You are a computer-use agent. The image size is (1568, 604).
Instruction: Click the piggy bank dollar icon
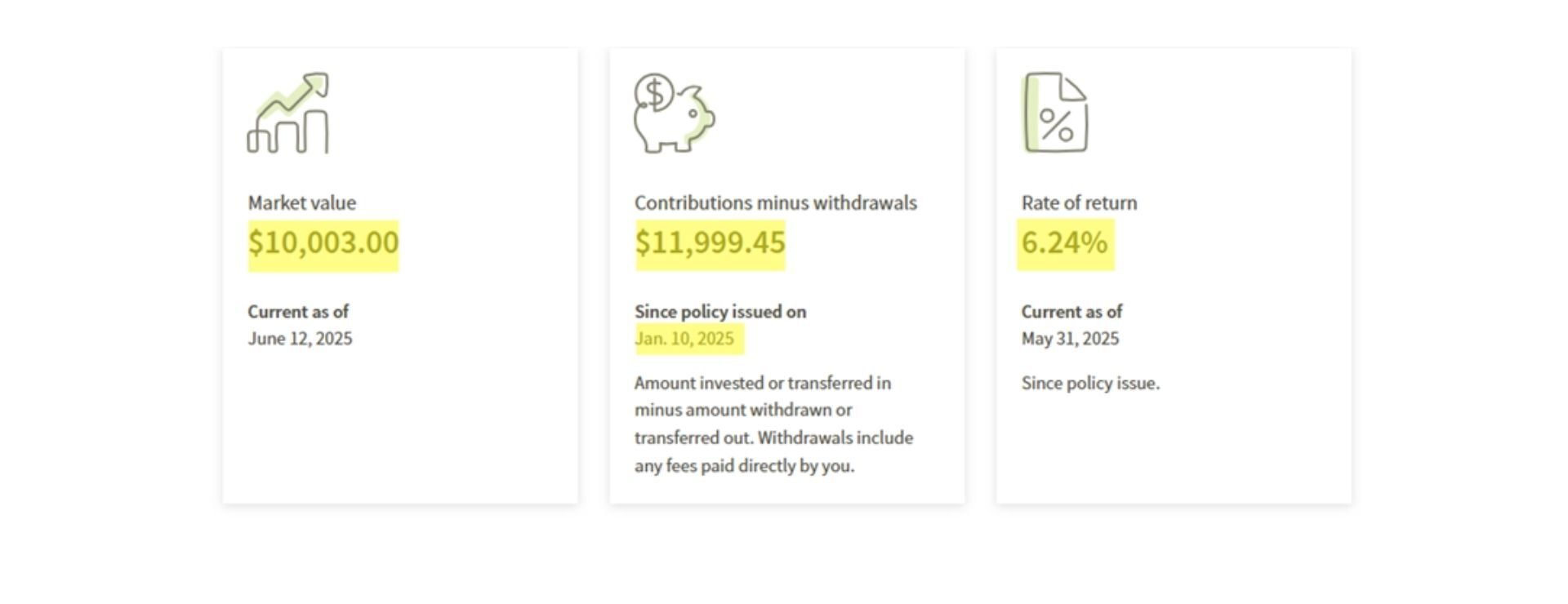coord(675,113)
